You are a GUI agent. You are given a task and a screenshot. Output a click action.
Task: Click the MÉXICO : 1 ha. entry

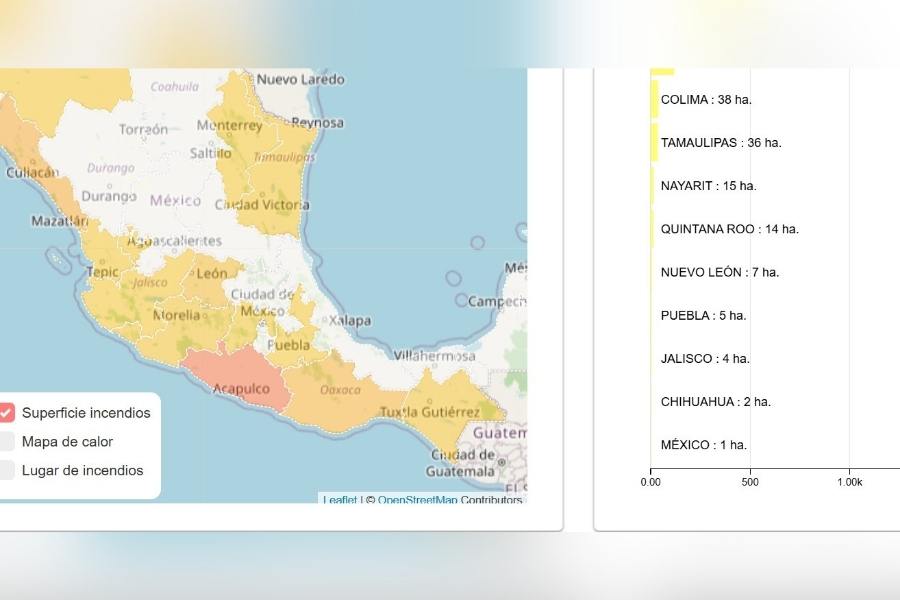point(704,444)
